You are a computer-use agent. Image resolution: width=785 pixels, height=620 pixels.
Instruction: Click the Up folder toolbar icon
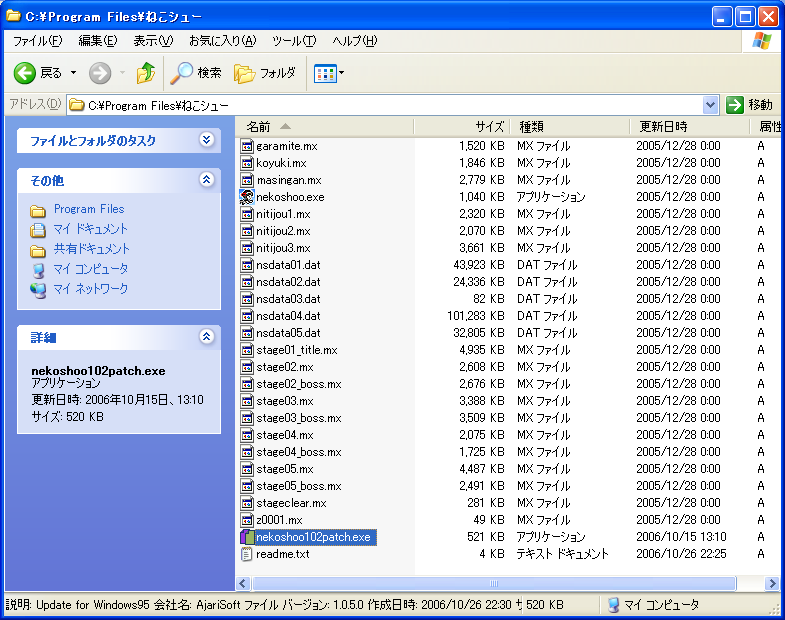point(146,73)
